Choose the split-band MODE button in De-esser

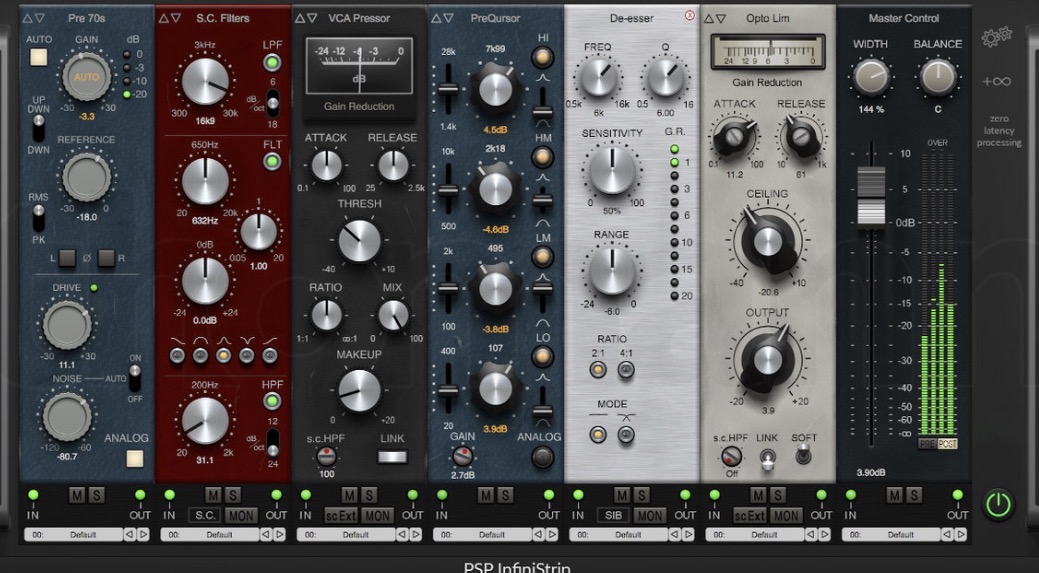tap(626, 435)
